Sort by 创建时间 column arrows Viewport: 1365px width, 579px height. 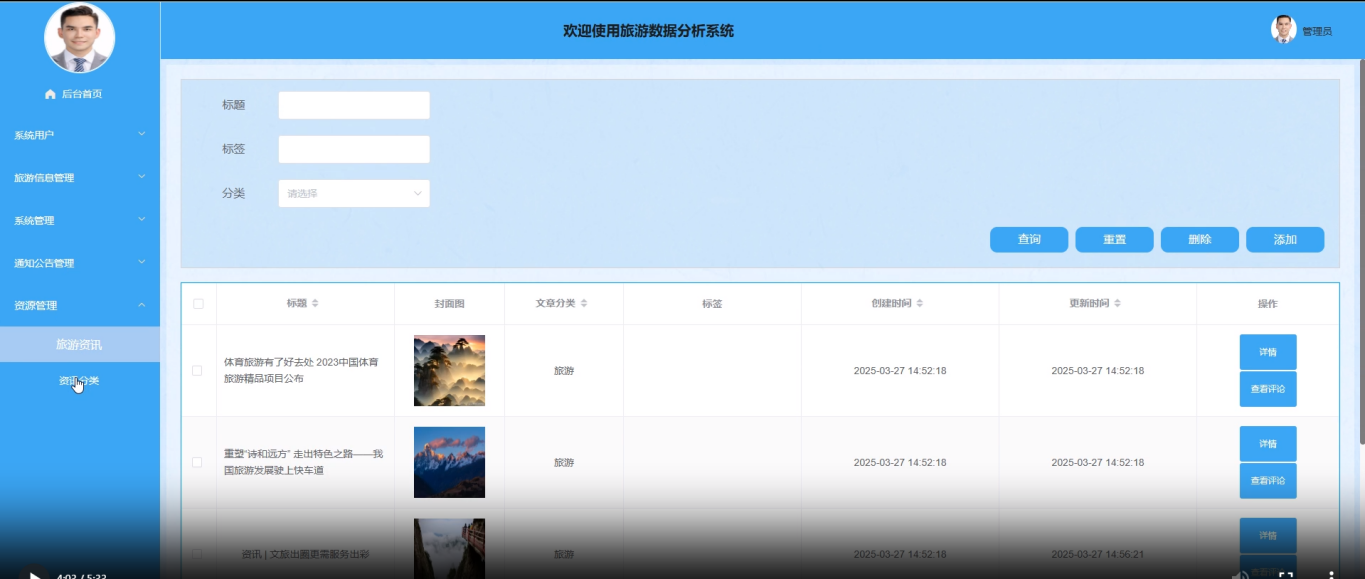920,303
